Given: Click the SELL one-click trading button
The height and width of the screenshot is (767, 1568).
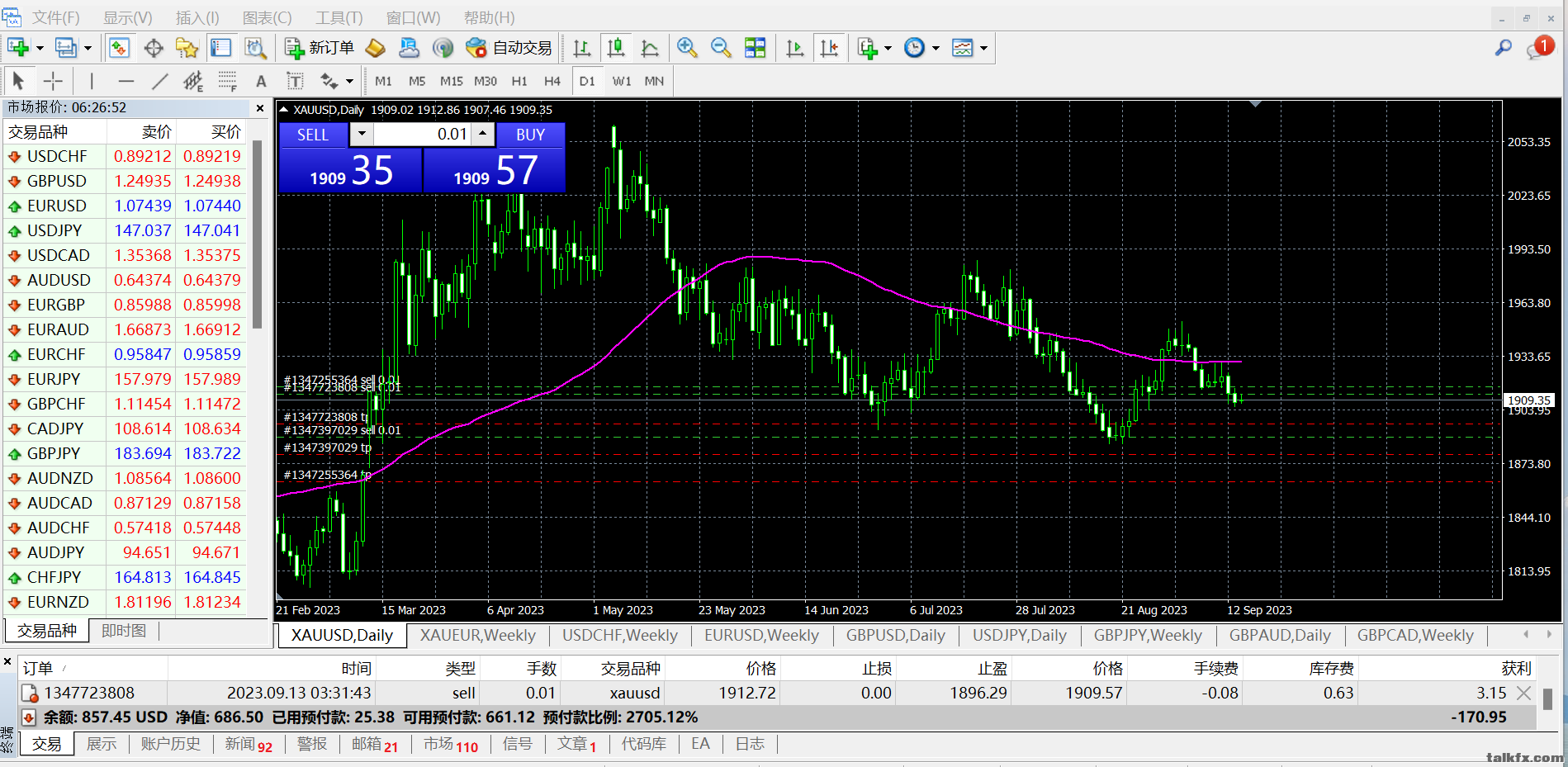Looking at the screenshot, I should [312, 135].
